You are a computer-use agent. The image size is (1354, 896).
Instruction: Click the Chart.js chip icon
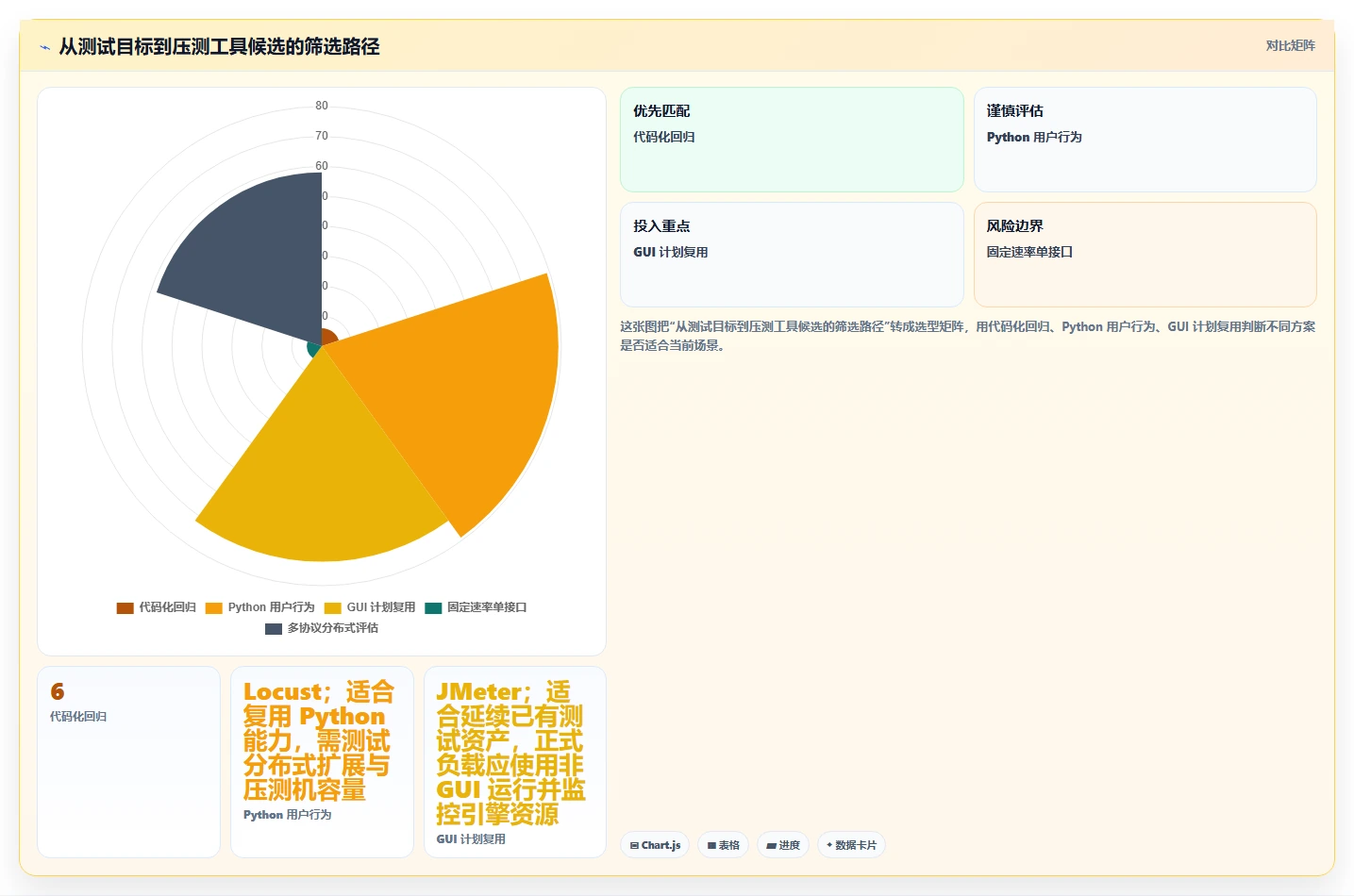coord(634,846)
